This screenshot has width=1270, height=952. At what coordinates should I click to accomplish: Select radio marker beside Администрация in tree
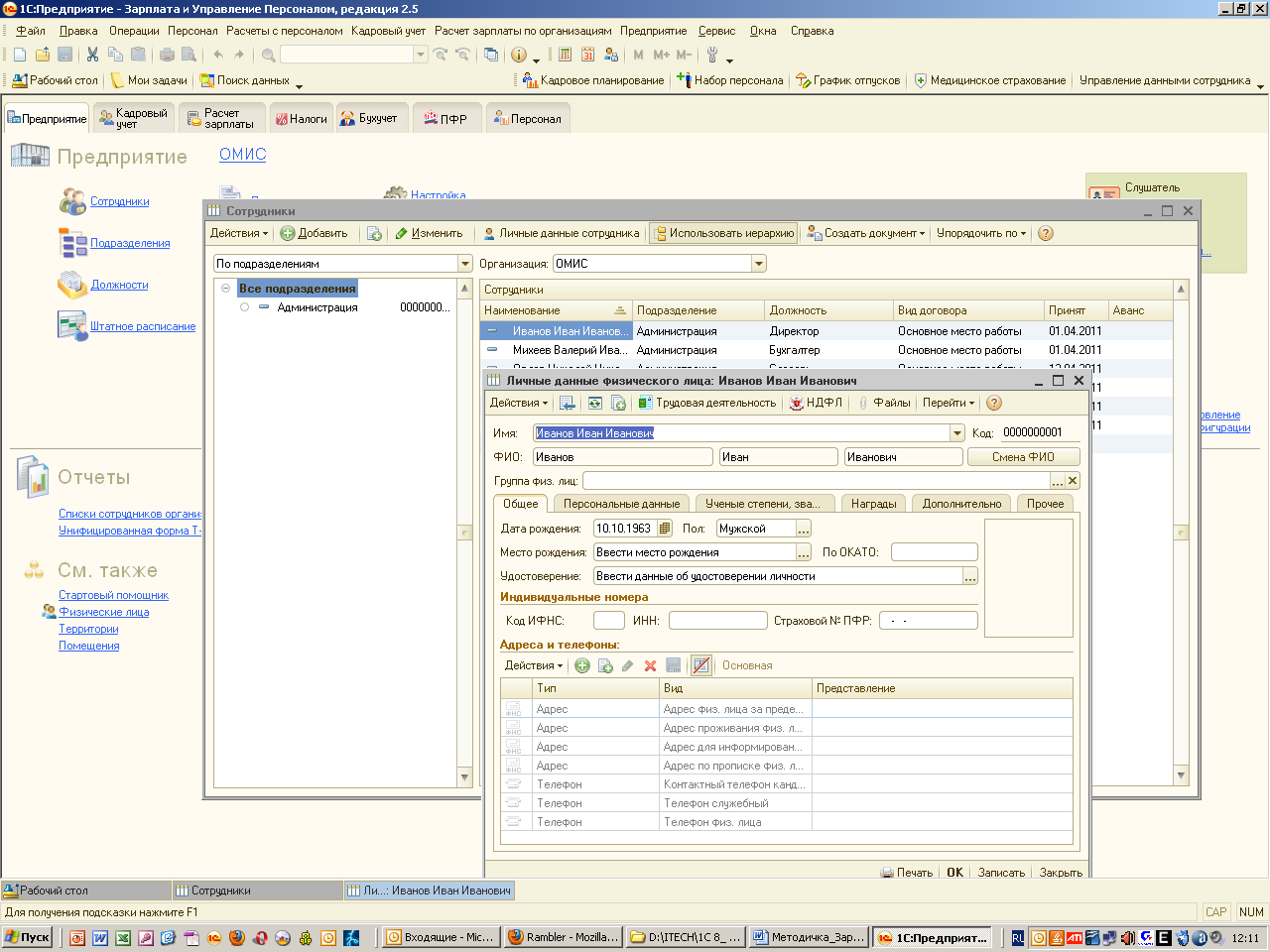click(x=244, y=307)
